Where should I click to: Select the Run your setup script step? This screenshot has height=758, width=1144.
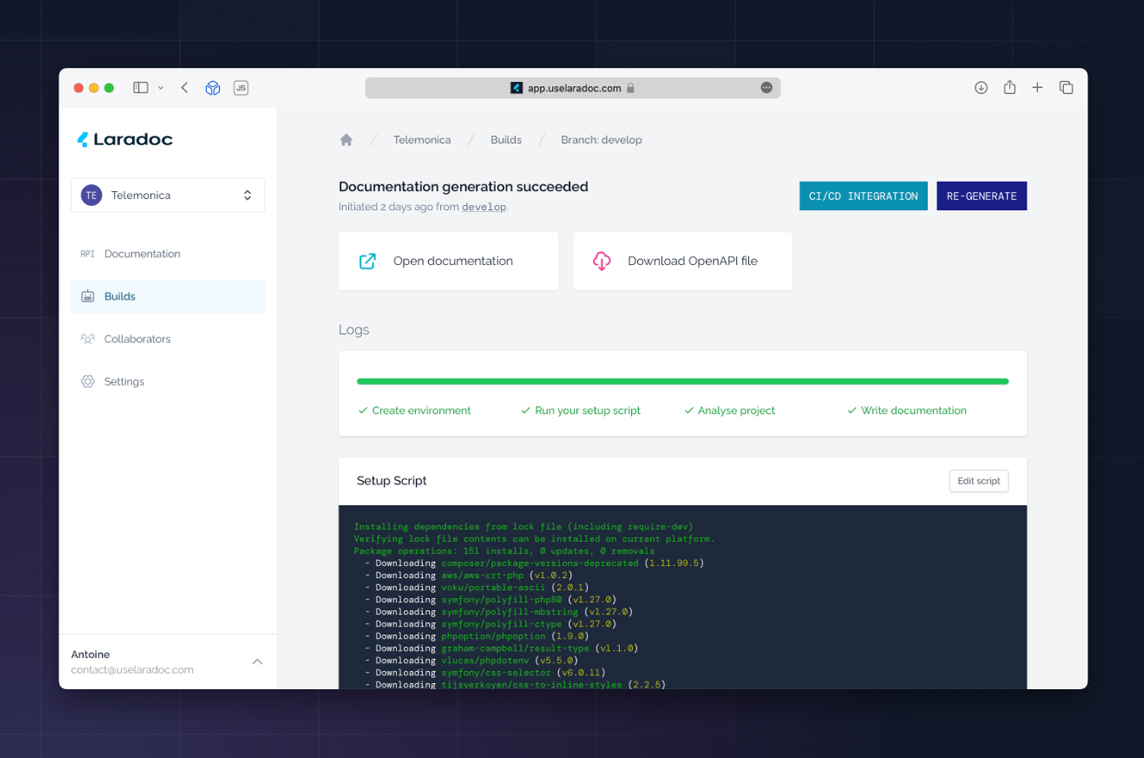click(581, 411)
